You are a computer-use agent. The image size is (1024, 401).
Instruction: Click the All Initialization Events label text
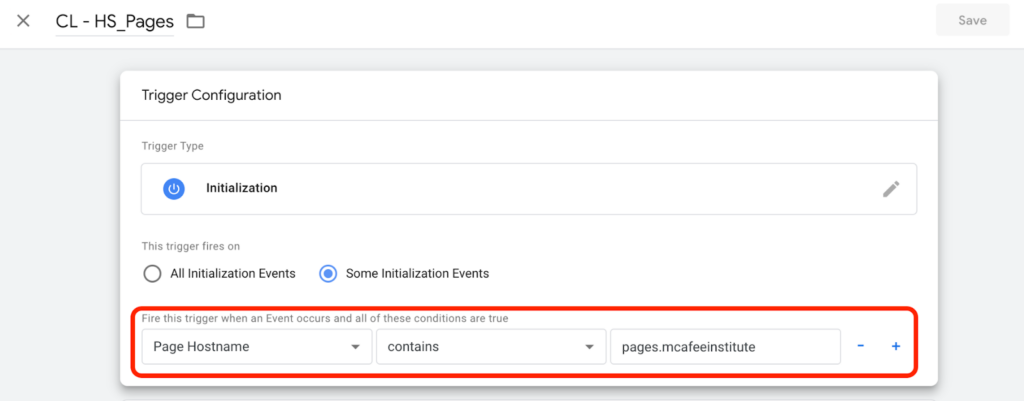[232, 274]
